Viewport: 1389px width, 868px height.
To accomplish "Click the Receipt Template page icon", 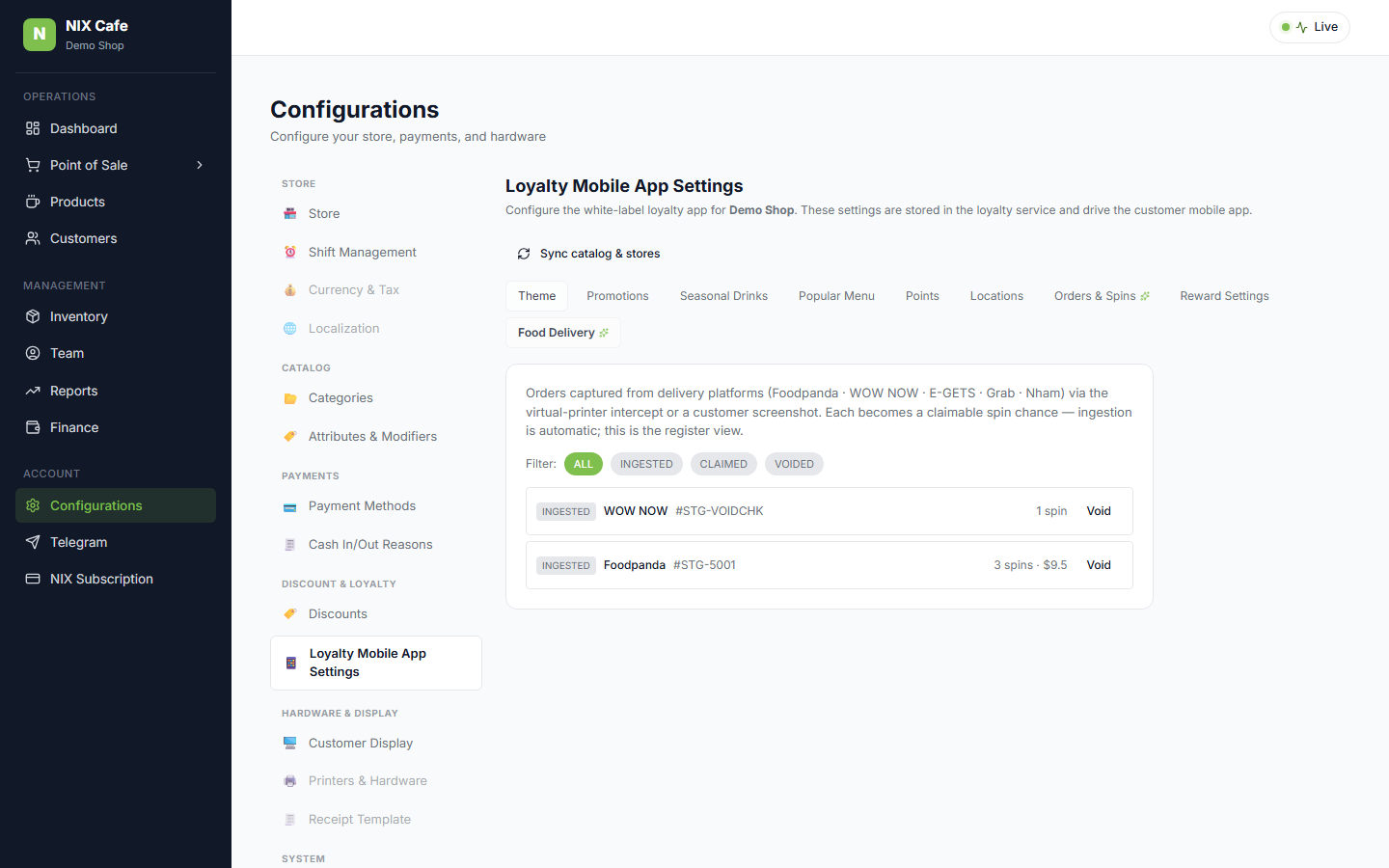I will (x=290, y=820).
